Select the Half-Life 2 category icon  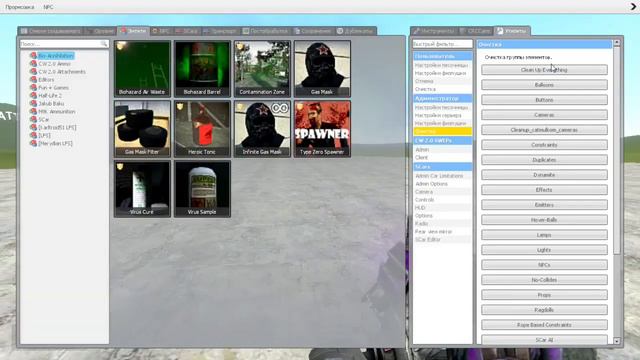coord(33,96)
